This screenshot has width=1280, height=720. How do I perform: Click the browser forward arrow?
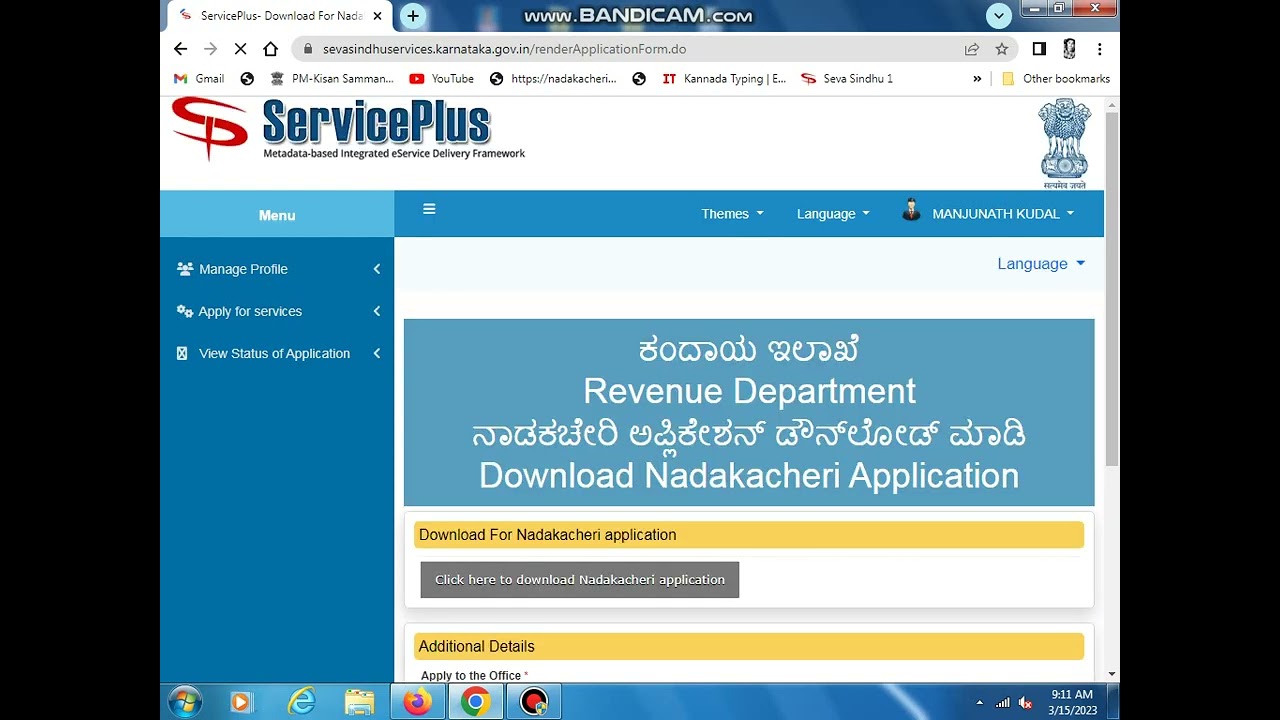[210, 49]
